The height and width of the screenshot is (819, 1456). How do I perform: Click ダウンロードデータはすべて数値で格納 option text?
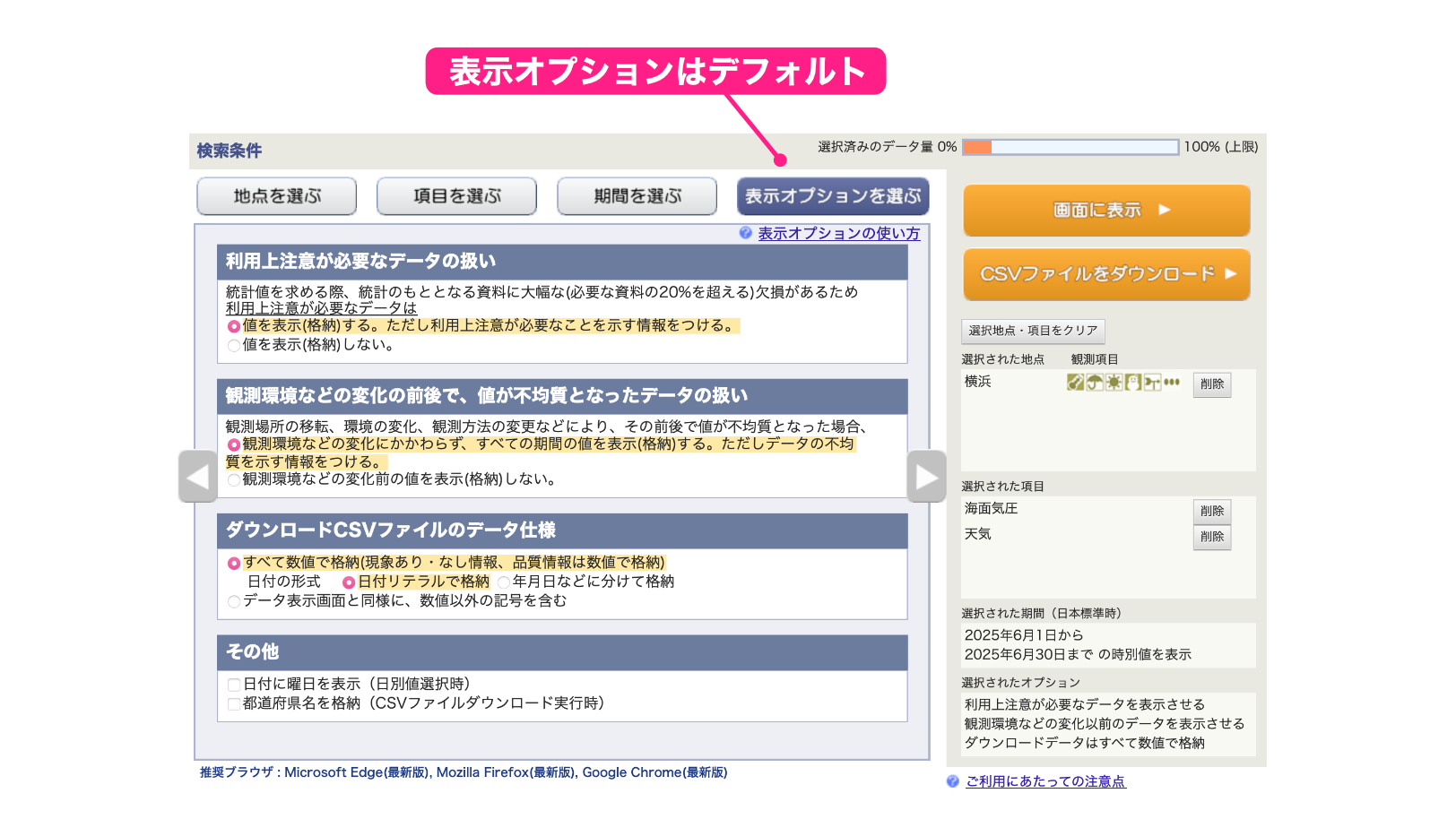coord(1085,743)
